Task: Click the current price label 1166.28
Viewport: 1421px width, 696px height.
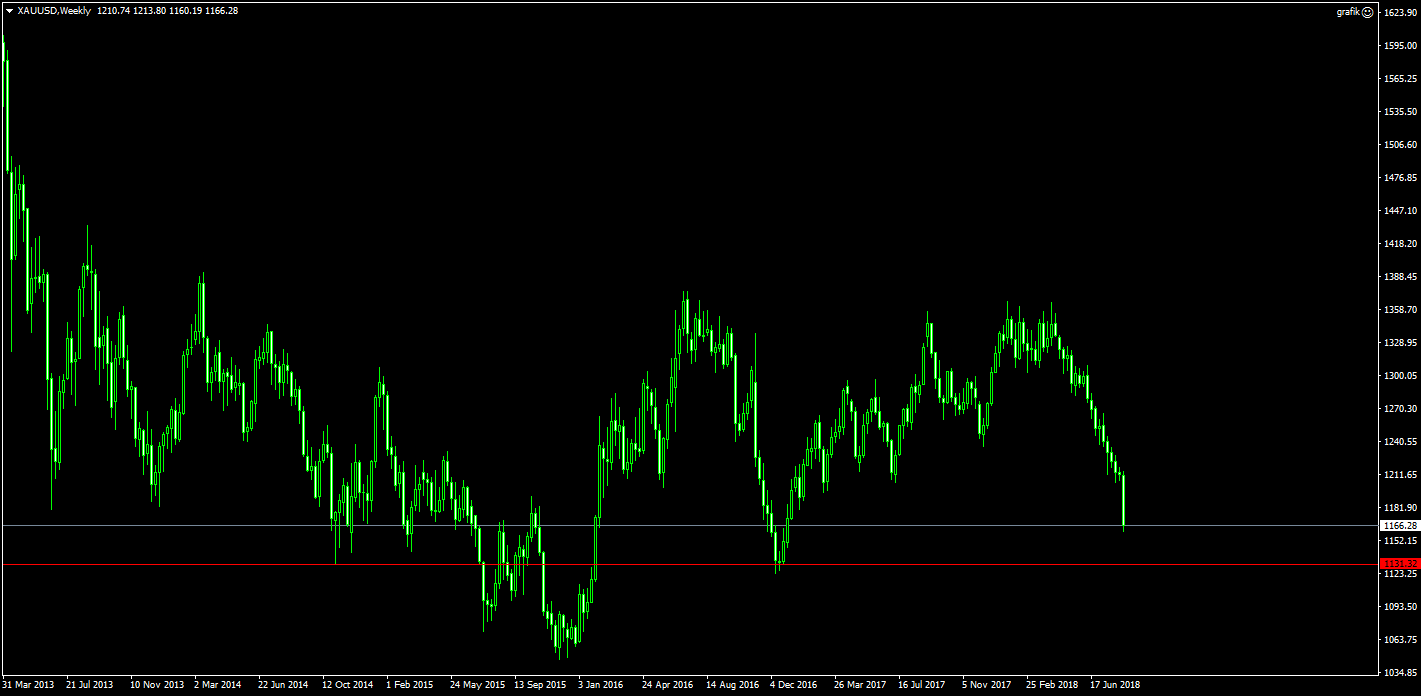Action: [x=1399, y=525]
